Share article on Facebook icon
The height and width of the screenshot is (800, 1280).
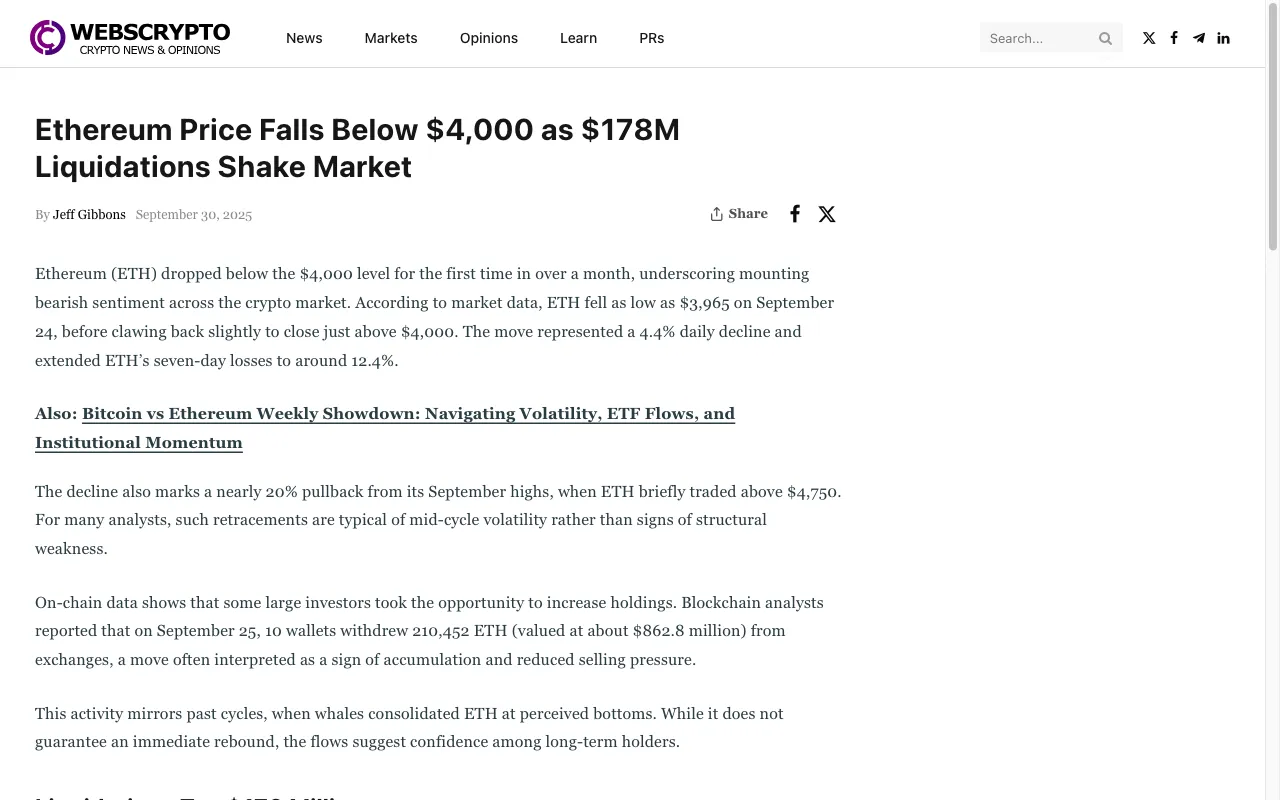795,214
